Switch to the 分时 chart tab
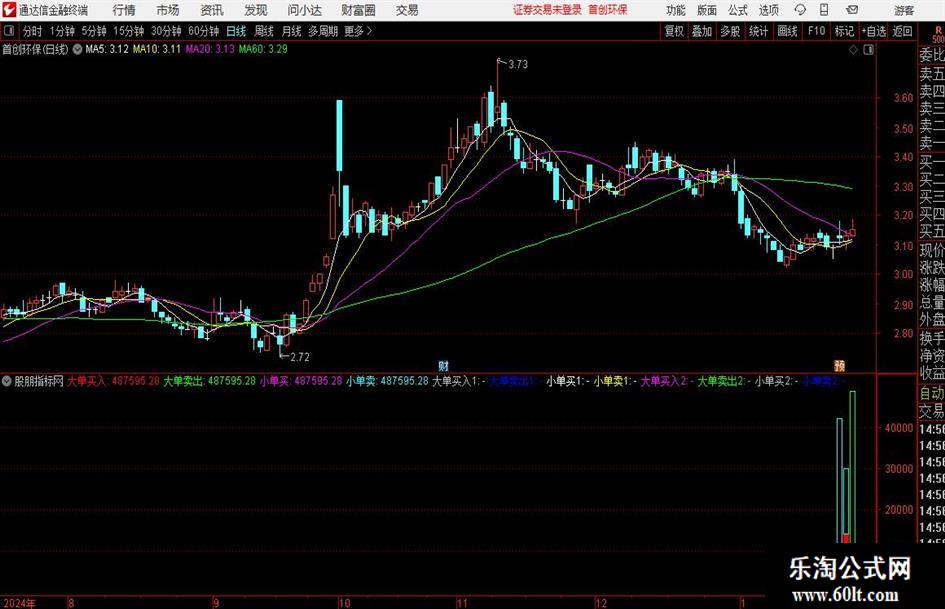 click(33, 31)
